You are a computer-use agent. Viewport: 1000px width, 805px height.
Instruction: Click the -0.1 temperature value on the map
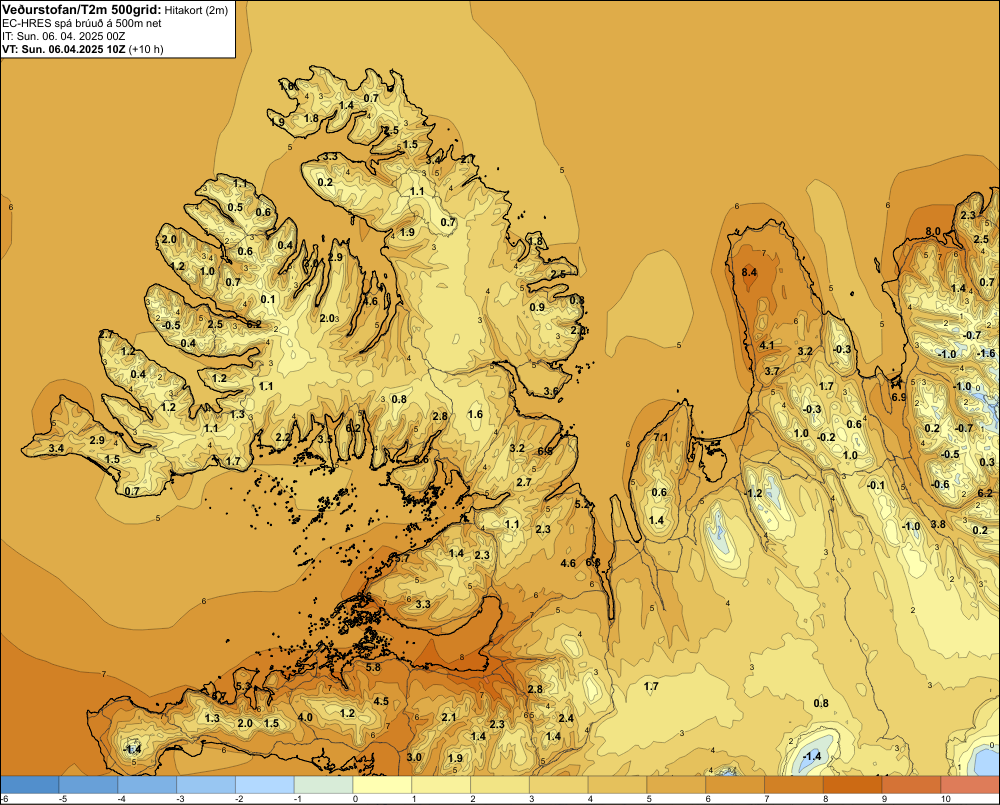876,485
